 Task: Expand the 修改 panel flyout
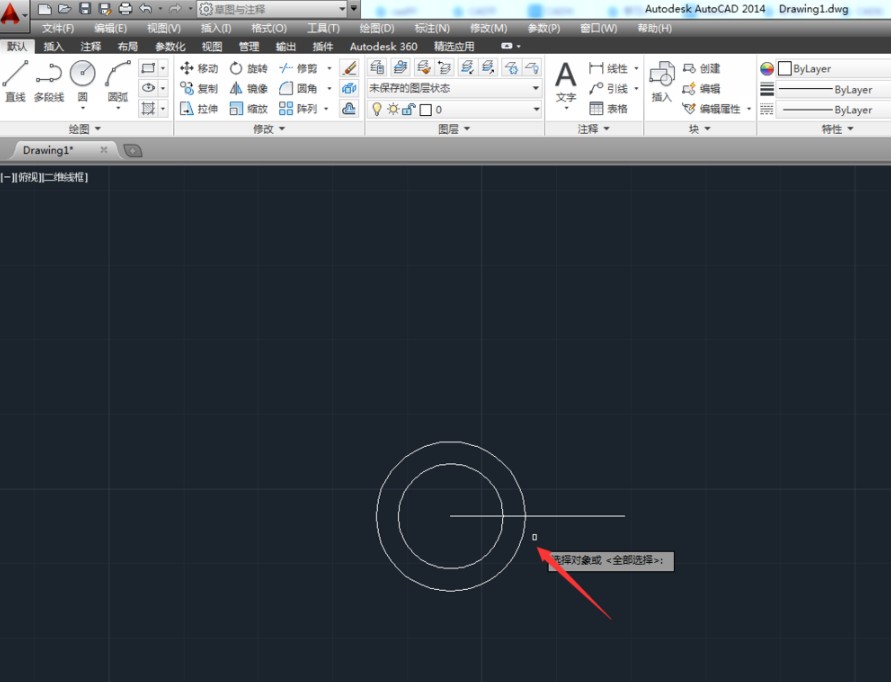pyautogui.click(x=269, y=129)
